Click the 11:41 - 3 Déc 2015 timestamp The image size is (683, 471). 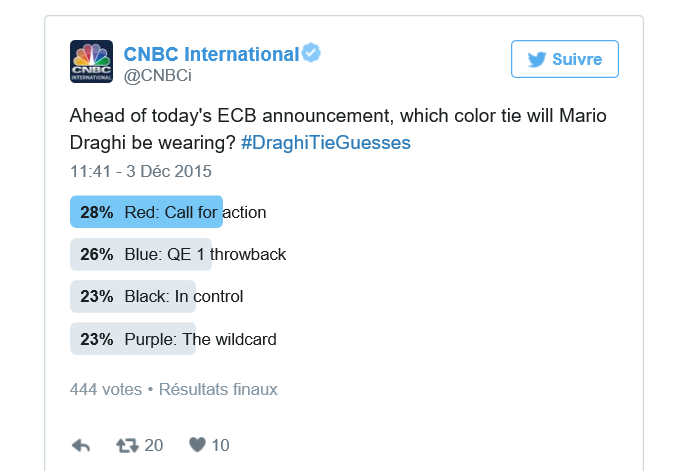[x=141, y=171]
